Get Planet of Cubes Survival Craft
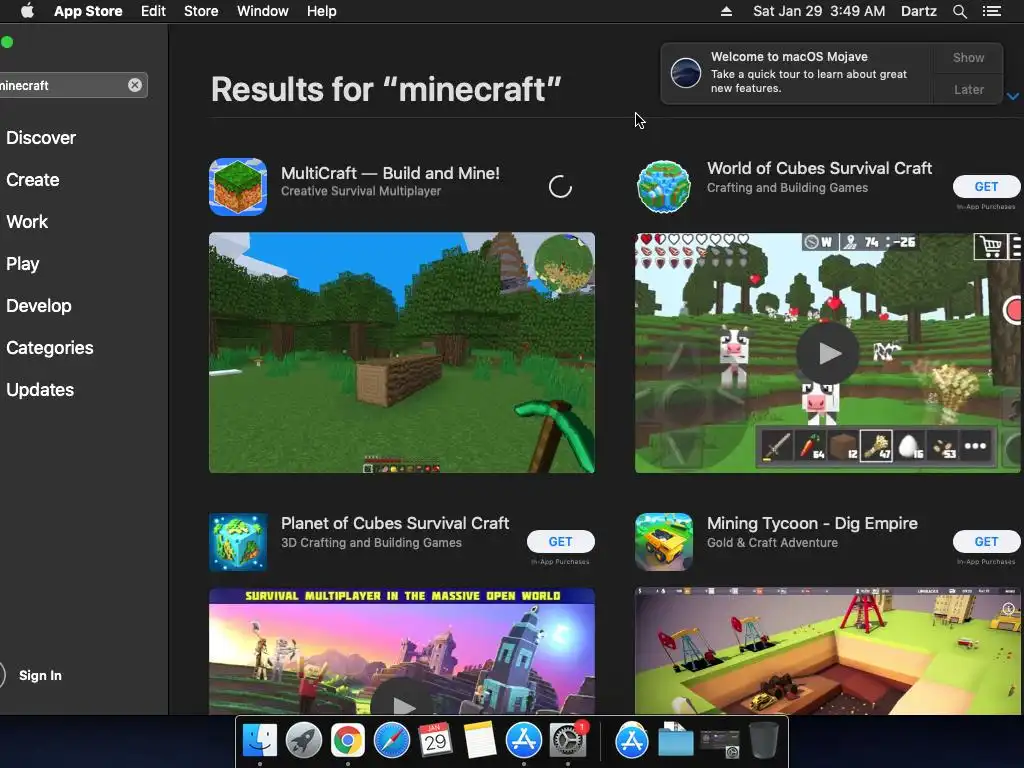 tap(560, 541)
